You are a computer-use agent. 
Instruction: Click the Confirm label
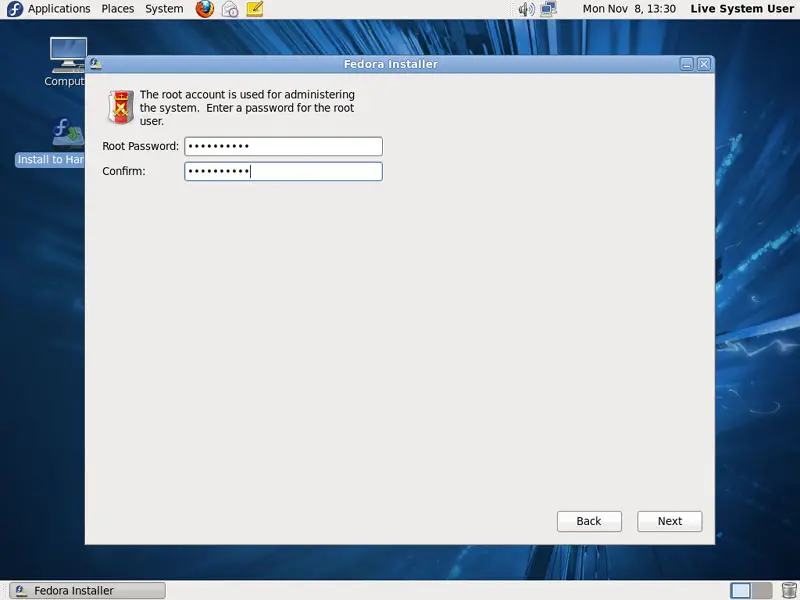click(x=124, y=171)
